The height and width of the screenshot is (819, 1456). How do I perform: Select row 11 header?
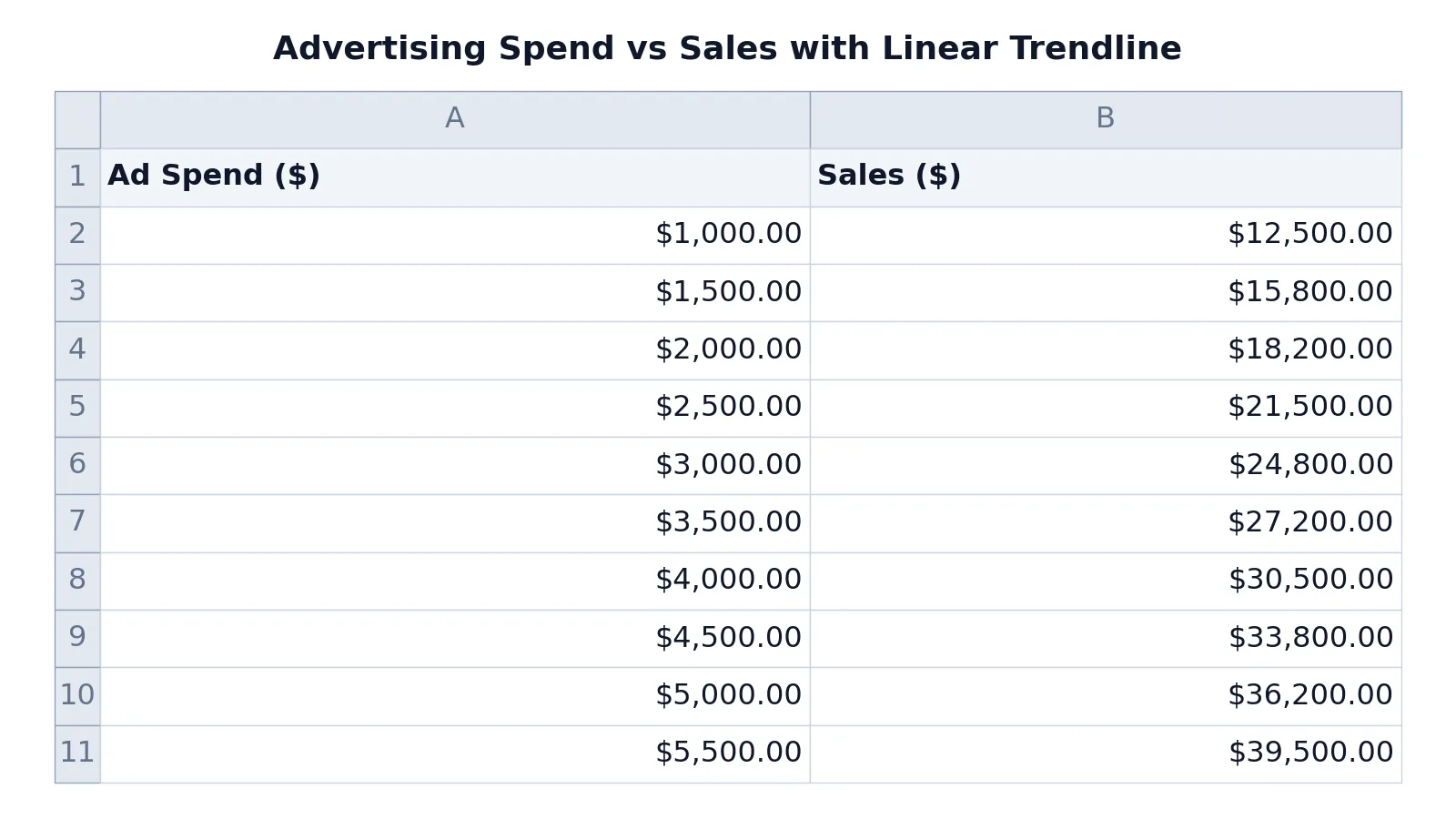pyautogui.click(x=77, y=753)
